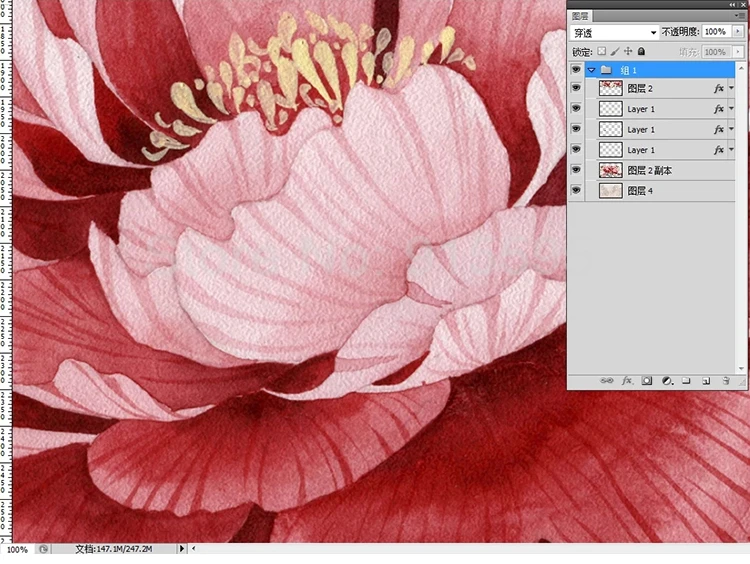750x564 pixels.
Task: Click the 图层 2 副本 layer thumbnail
Action: pyautogui.click(x=611, y=170)
